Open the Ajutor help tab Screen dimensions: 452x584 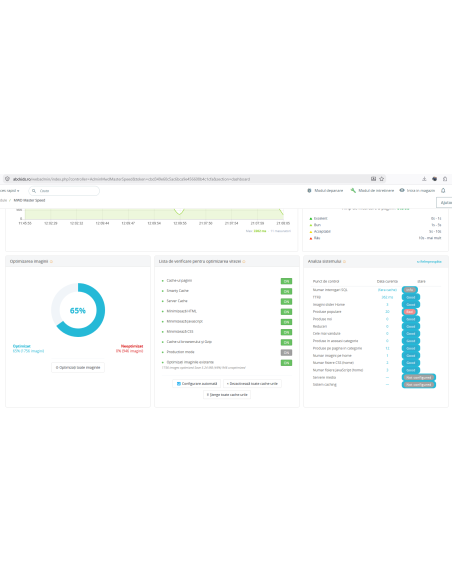(445, 203)
